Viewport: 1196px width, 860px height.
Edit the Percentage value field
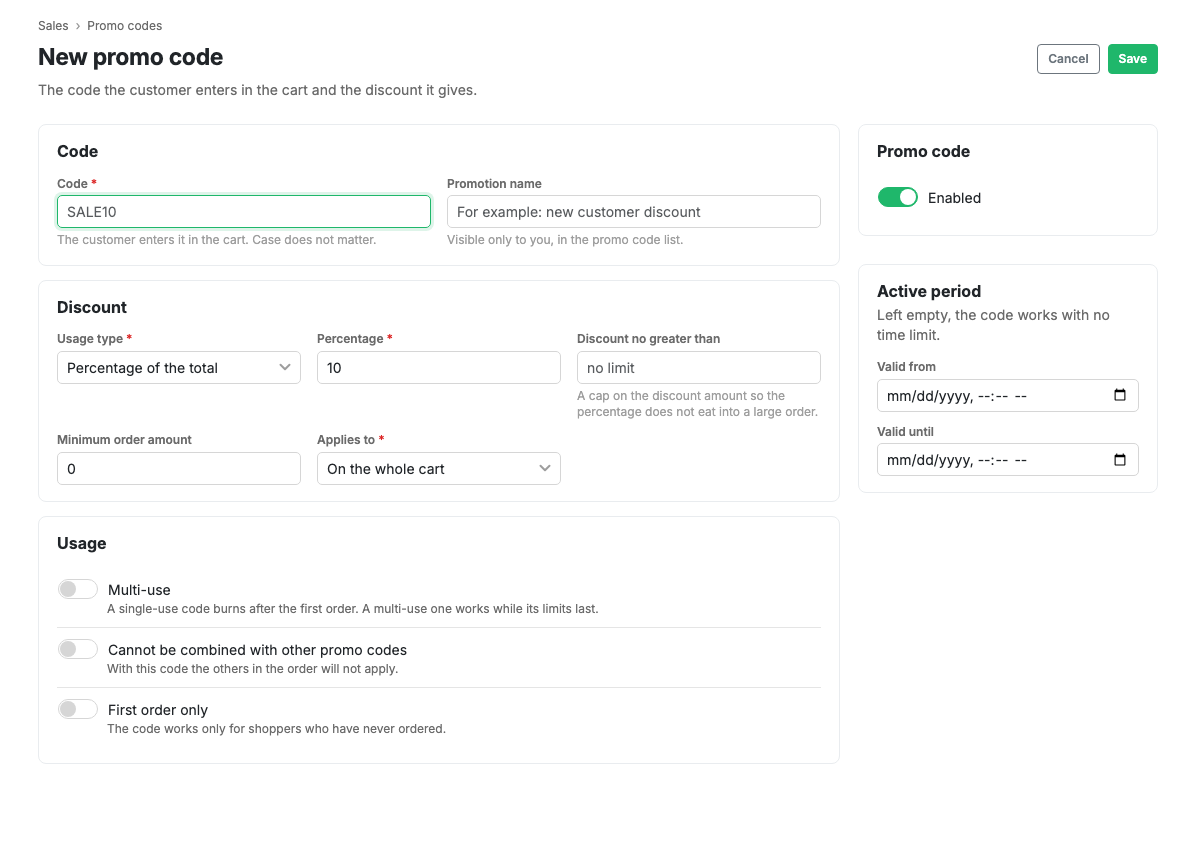(439, 368)
